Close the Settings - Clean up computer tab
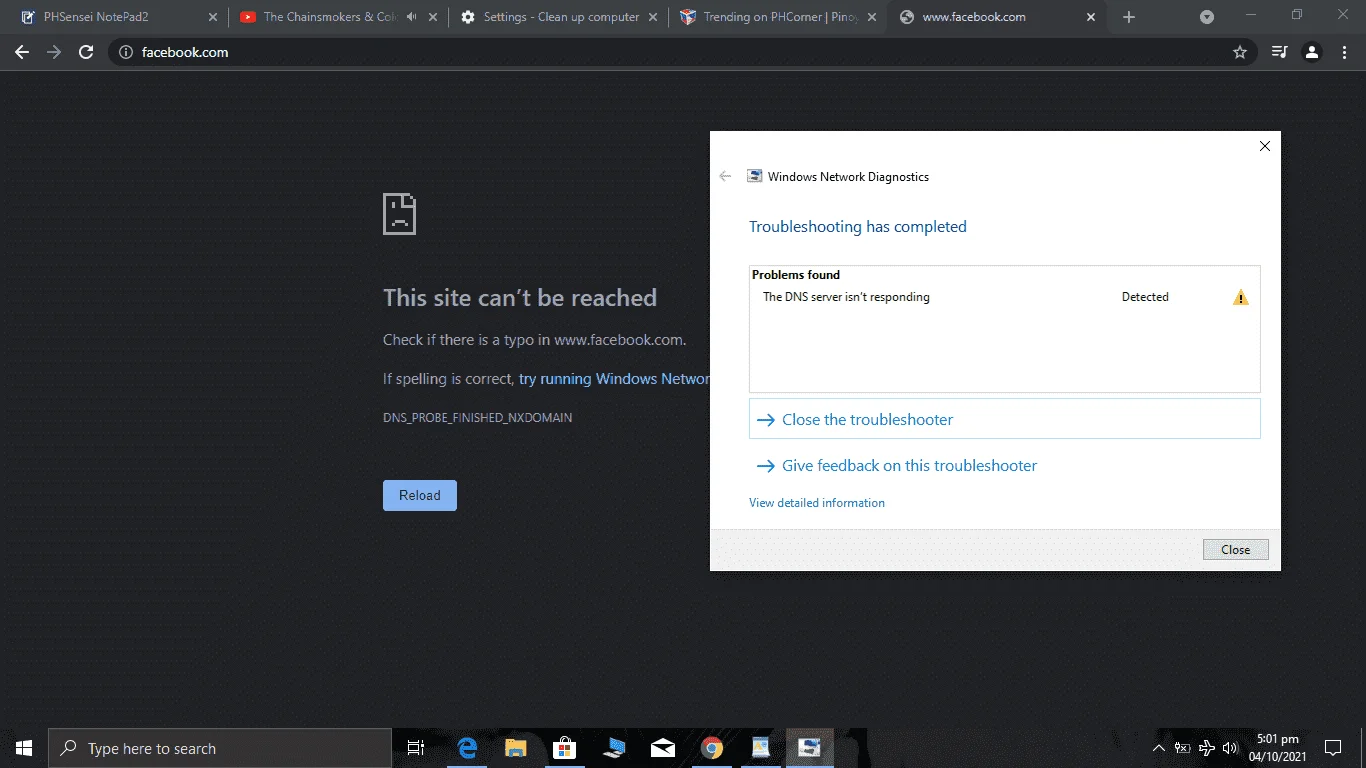1366x768 pixels. pos(652,17)
